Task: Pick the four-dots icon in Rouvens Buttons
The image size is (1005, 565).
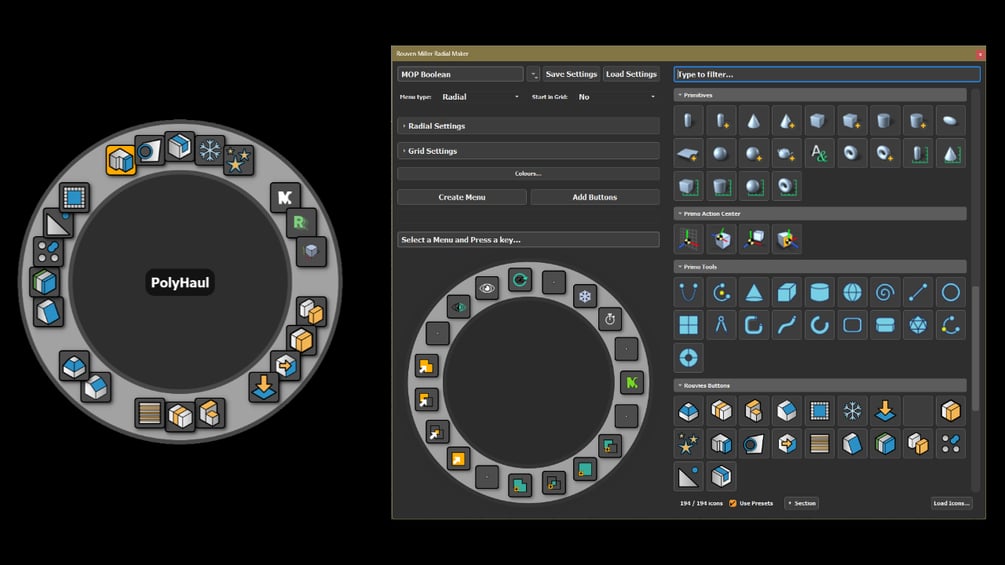Action: 951,444
